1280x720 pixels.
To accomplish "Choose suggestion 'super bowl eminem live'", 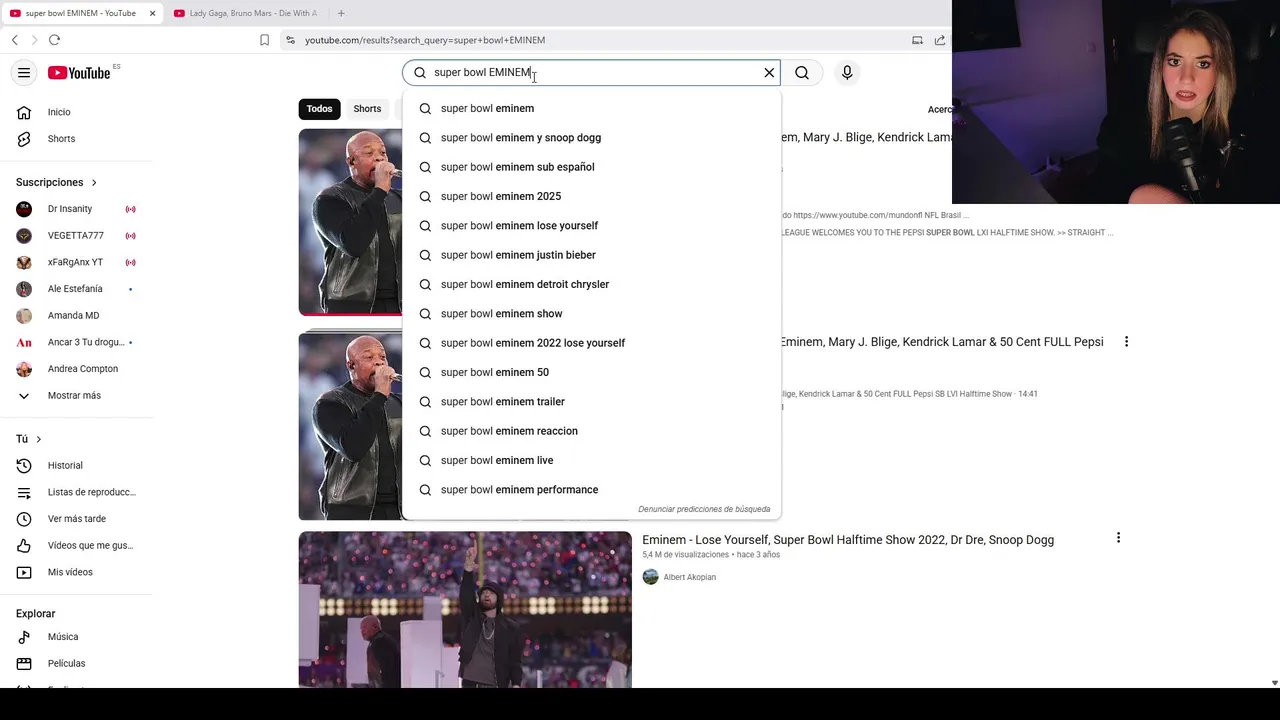I will coord(591,460).
